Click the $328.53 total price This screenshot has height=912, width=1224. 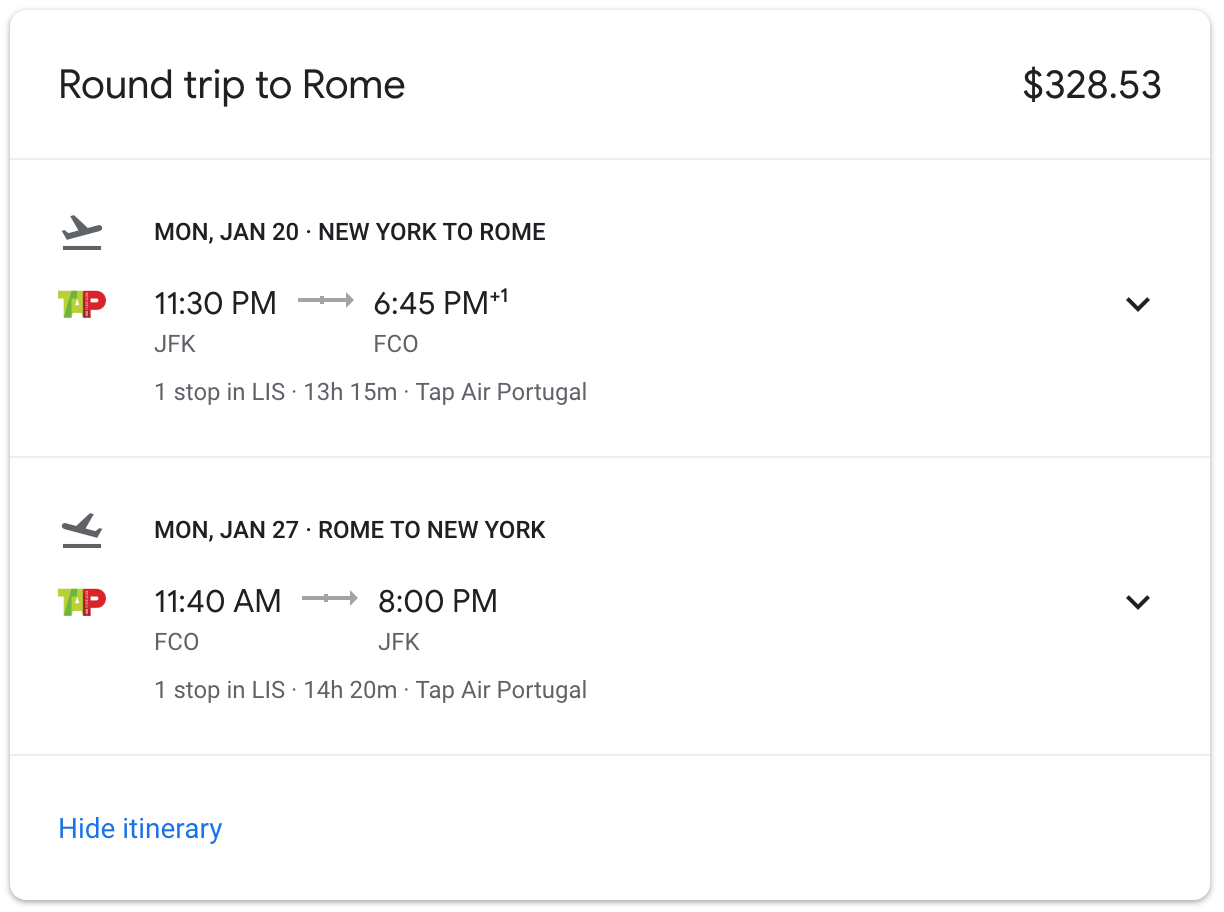(1092, 85)
